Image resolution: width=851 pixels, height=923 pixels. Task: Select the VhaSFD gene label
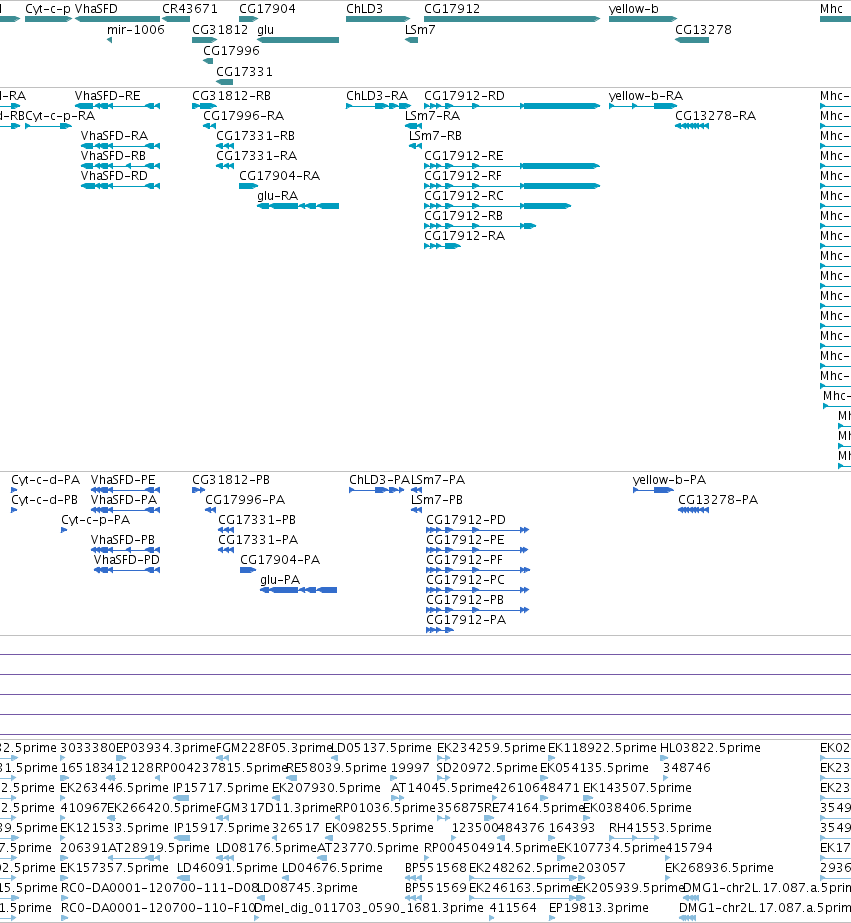coord(97,9)
